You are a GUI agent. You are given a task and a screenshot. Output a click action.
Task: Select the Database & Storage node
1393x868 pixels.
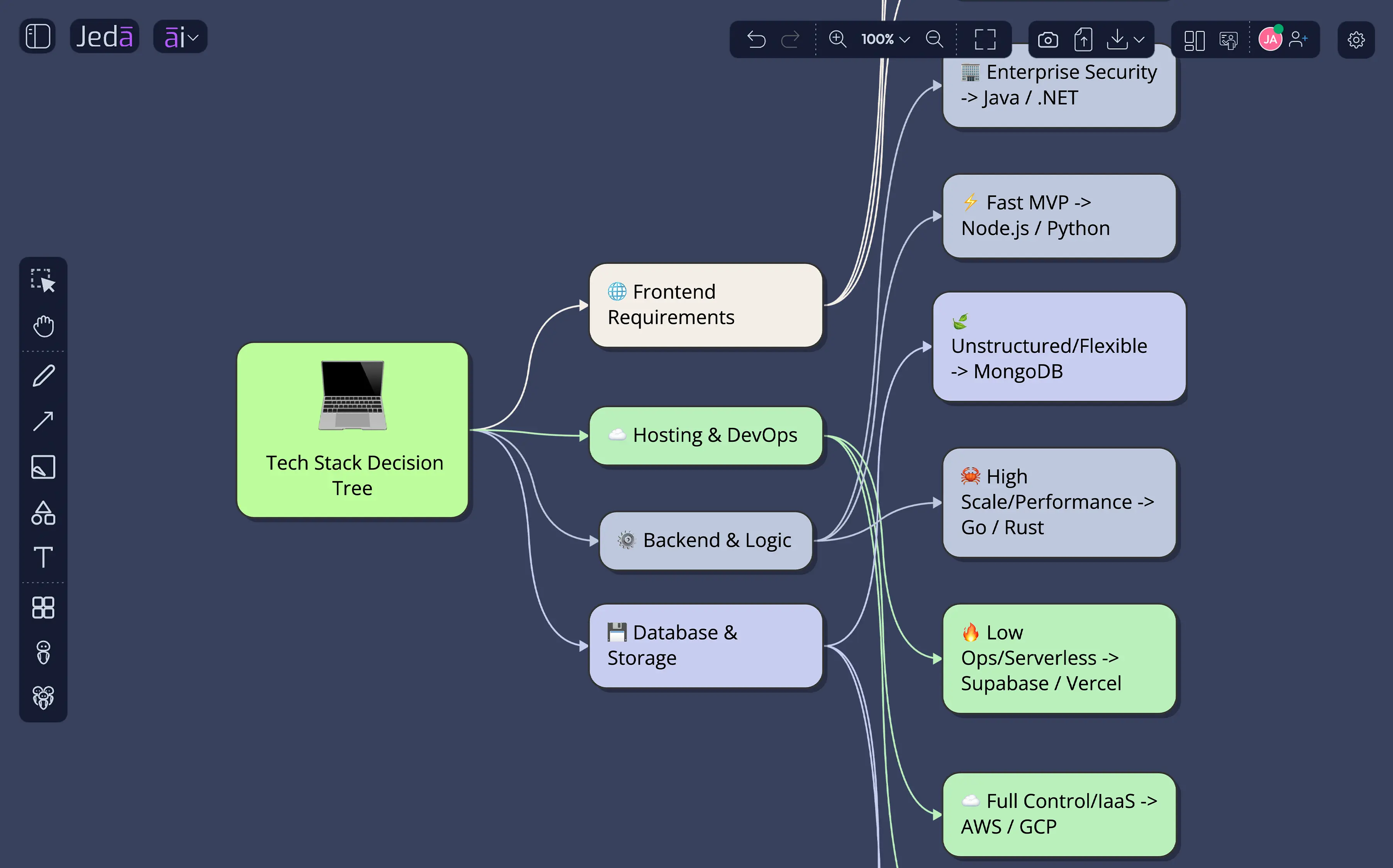(706, 646)
